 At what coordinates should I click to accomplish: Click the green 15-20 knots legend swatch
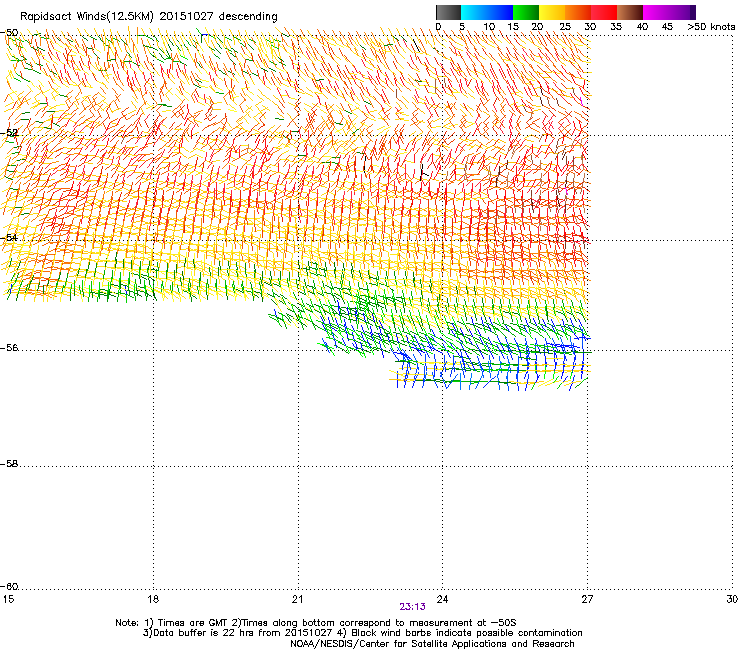[x=526, y=12]
